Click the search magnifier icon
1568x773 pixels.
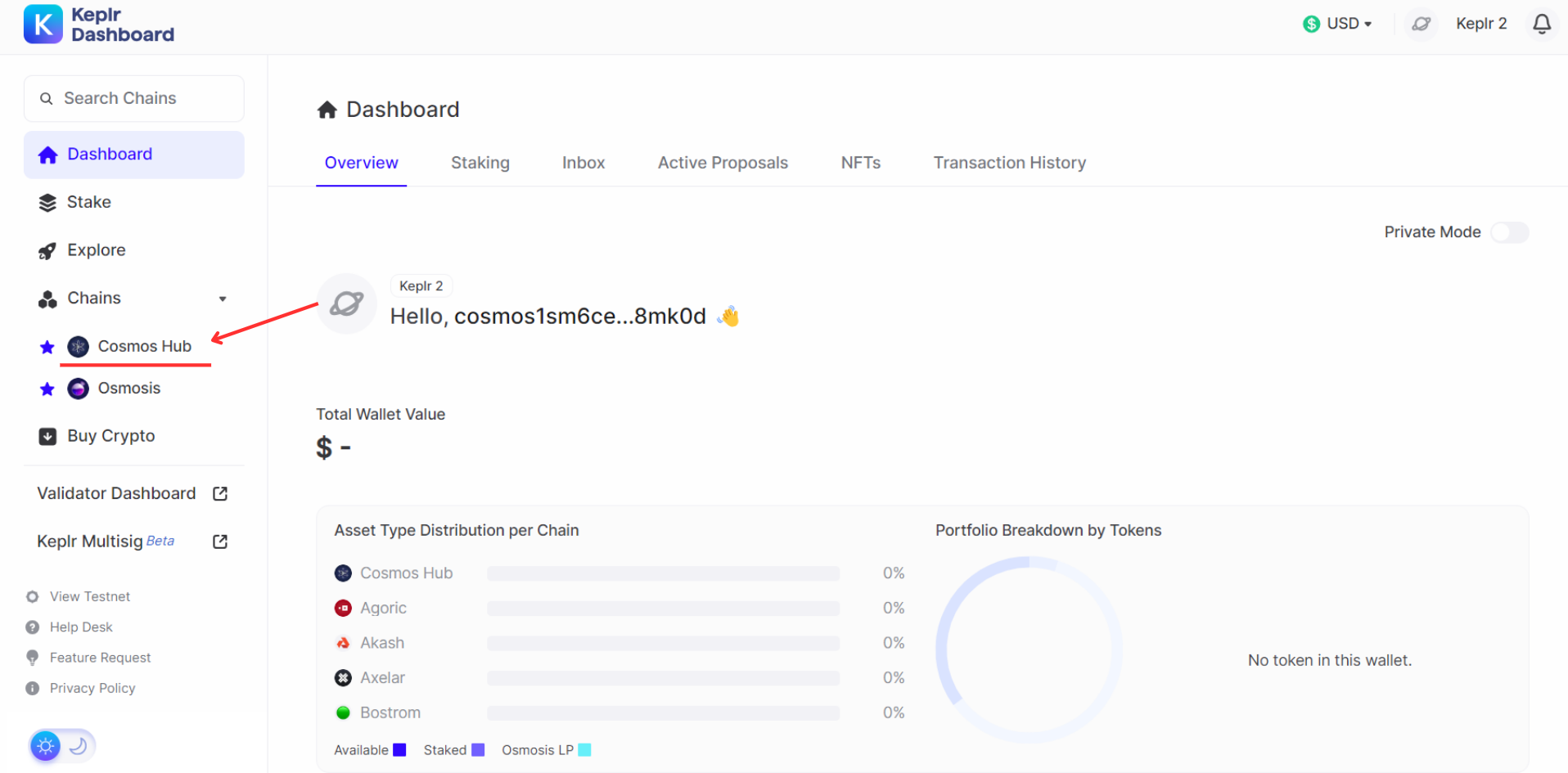tap(47, 98)
